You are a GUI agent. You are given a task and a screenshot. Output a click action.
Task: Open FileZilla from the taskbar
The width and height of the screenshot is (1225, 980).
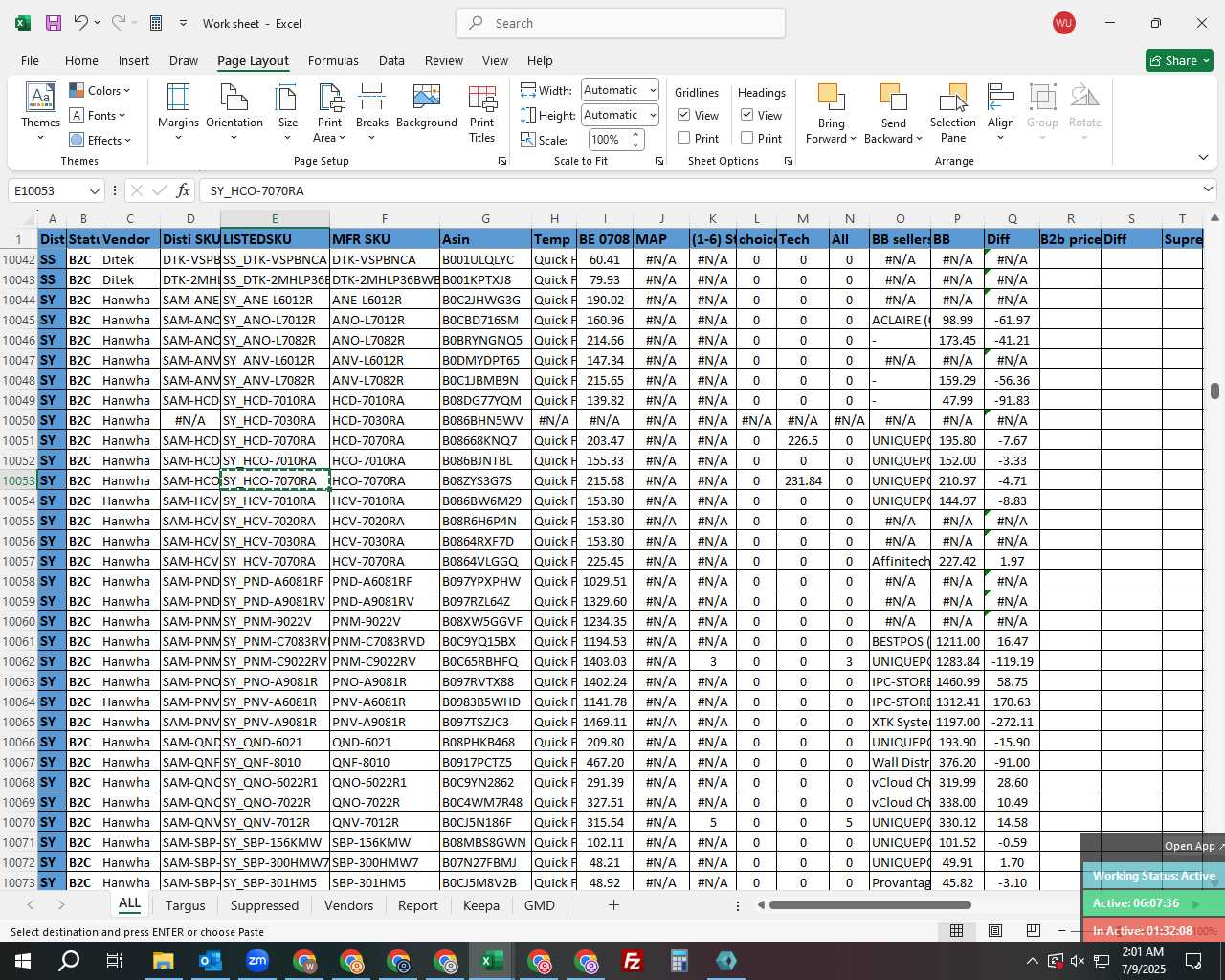pyautogui.click(x=633, y=961)
